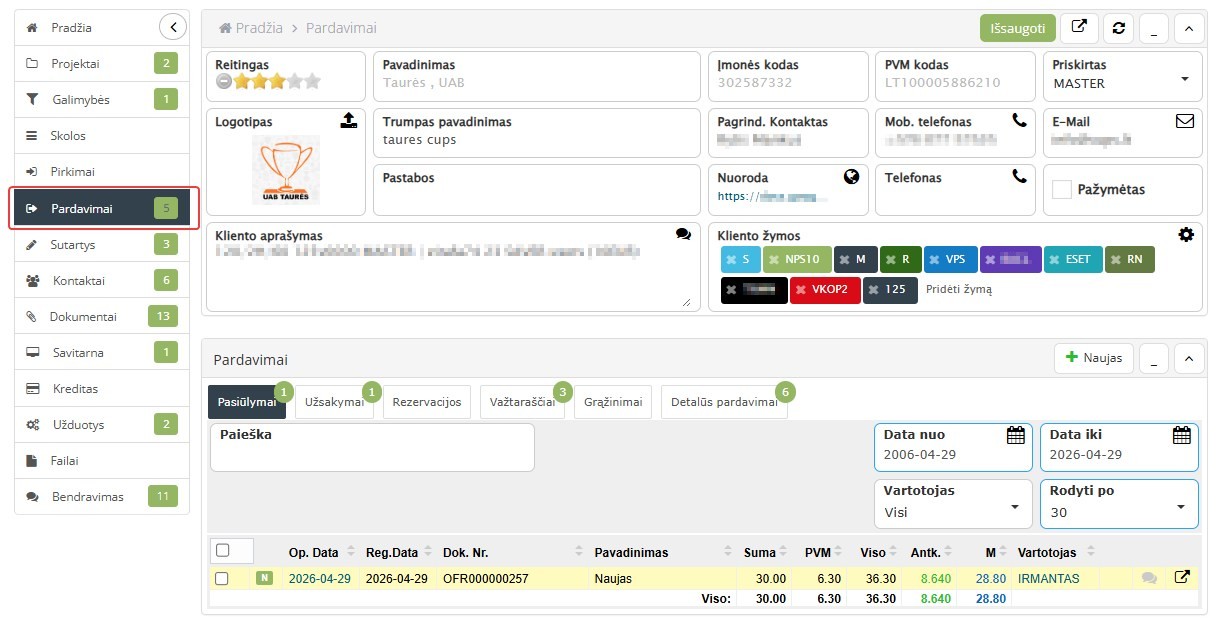Image resolution: width=1221 pixels, height=629 pixels.
Task: Open the Nuoroda https link
Action: [x=774, y=197]
